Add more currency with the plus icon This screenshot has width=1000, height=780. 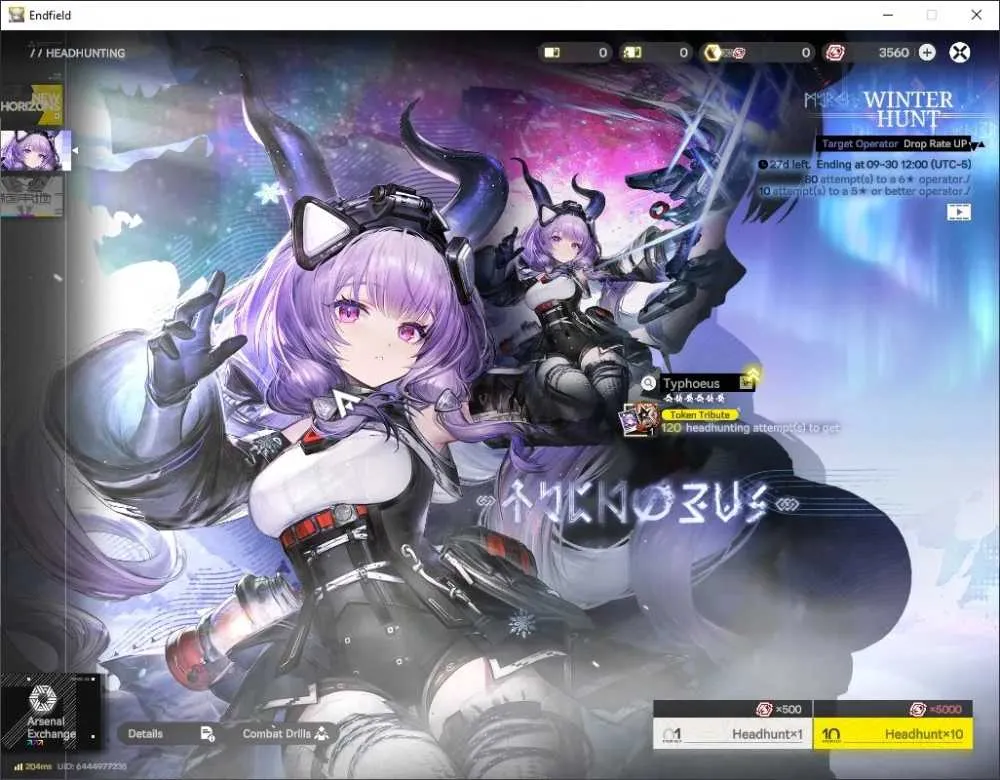click(x=927, y=52)
